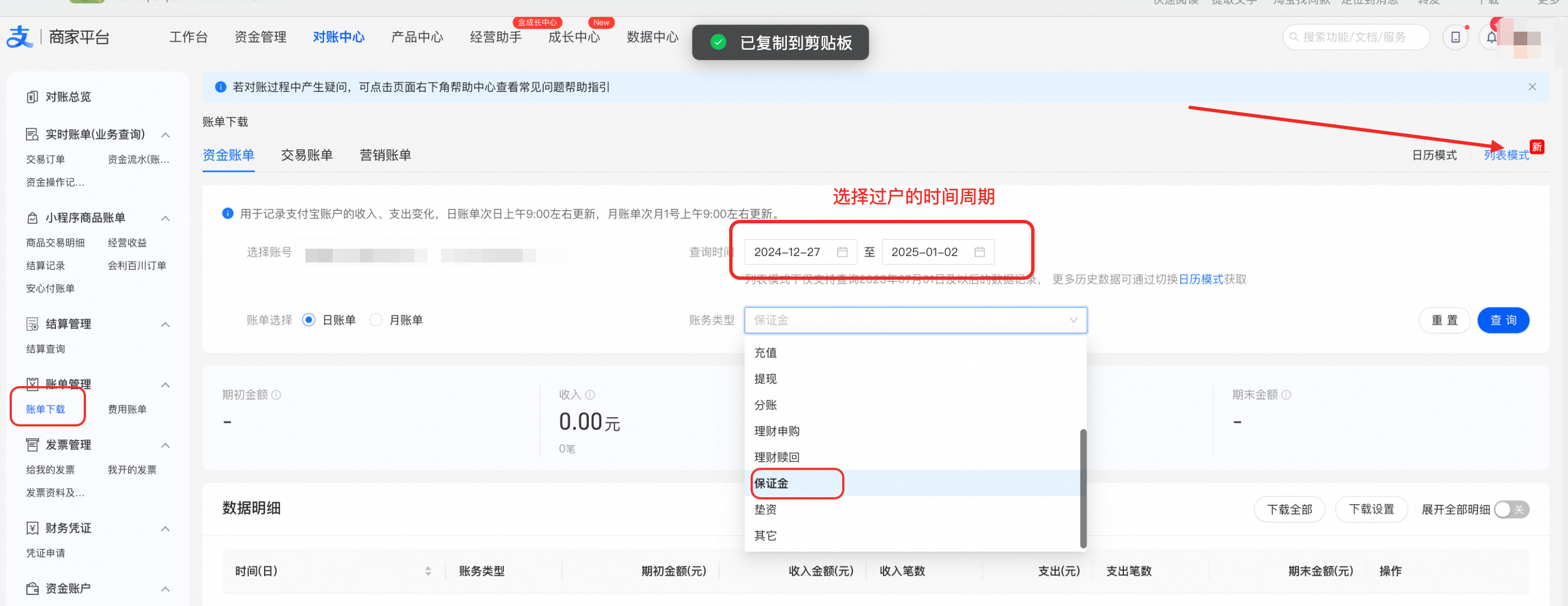The image size is (1568, 606).
Task: Click the 小程序商品账单 bag icon
Action: point(32,218)
